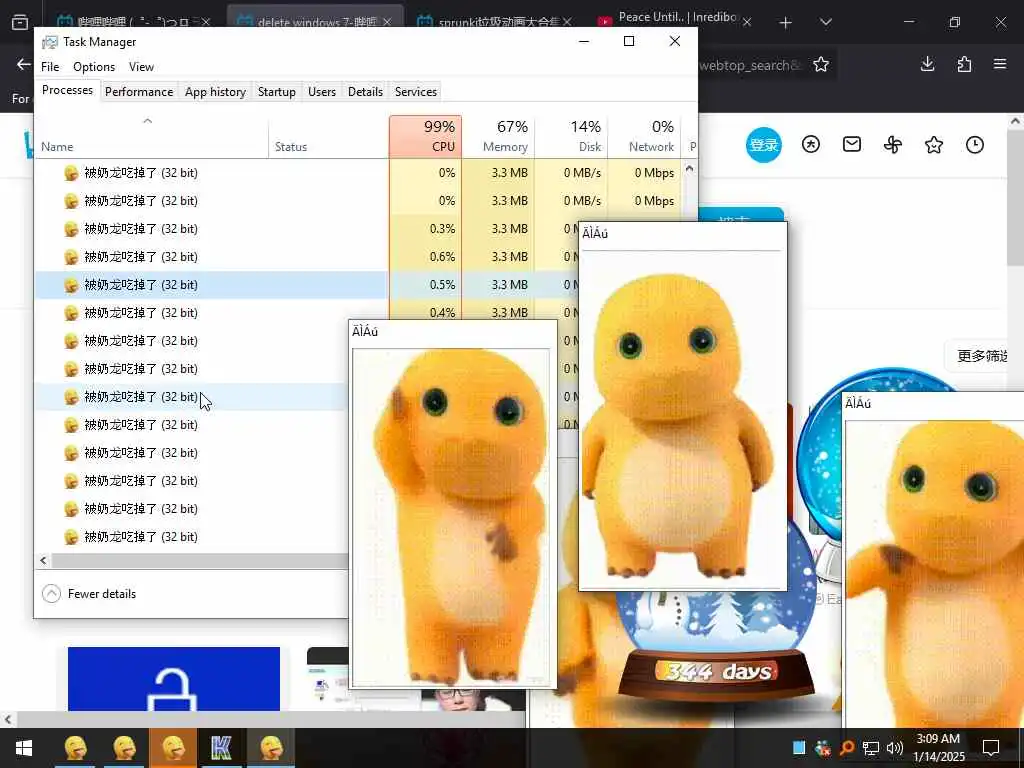Open the volume speaker tray icon

point(895,748)
